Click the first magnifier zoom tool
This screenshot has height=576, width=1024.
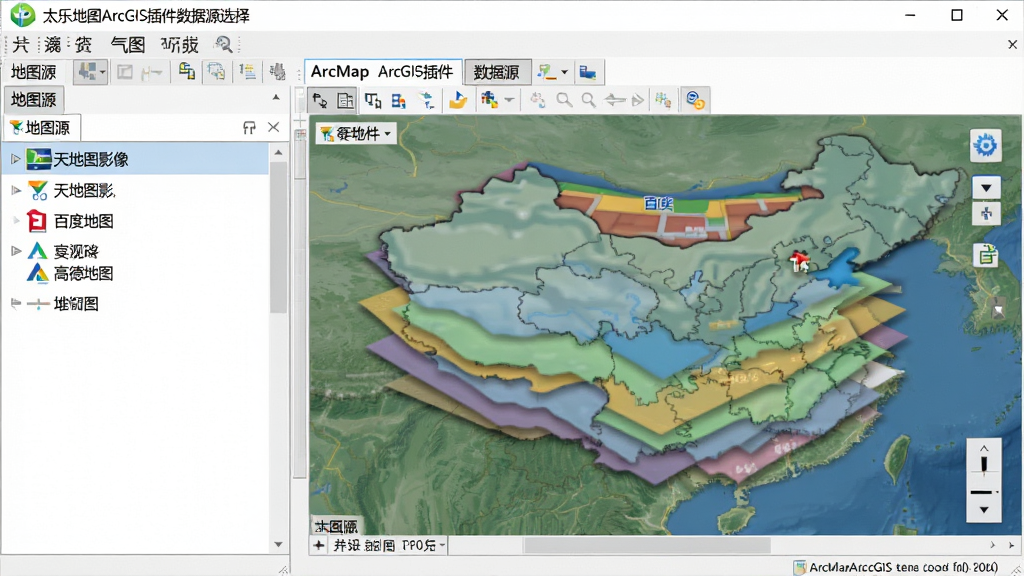pos(564,100)
